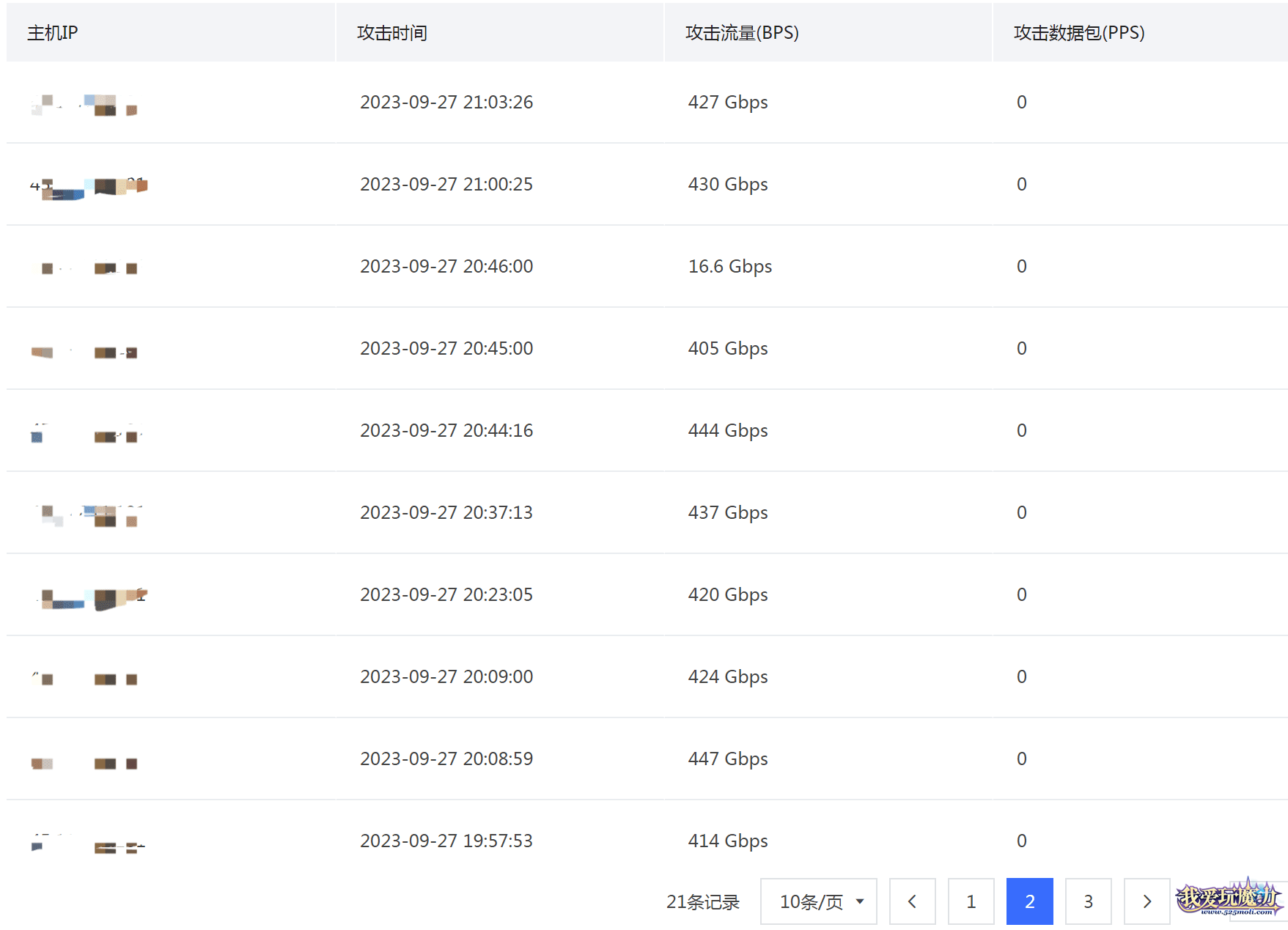The image size is (1288, 930).
Task: Go to the next page arrow
Action: point(1147,901)
